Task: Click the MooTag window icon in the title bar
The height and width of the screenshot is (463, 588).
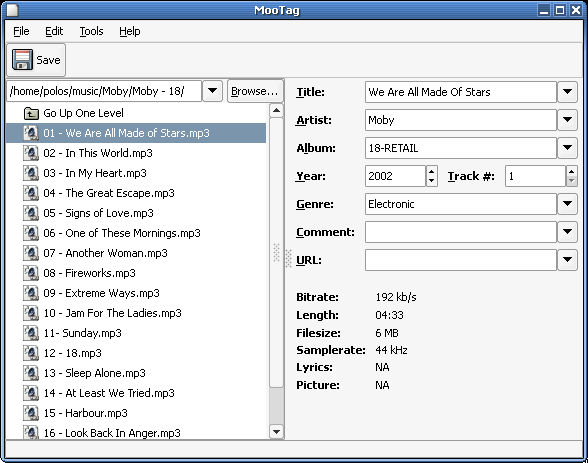Action: 12,10
